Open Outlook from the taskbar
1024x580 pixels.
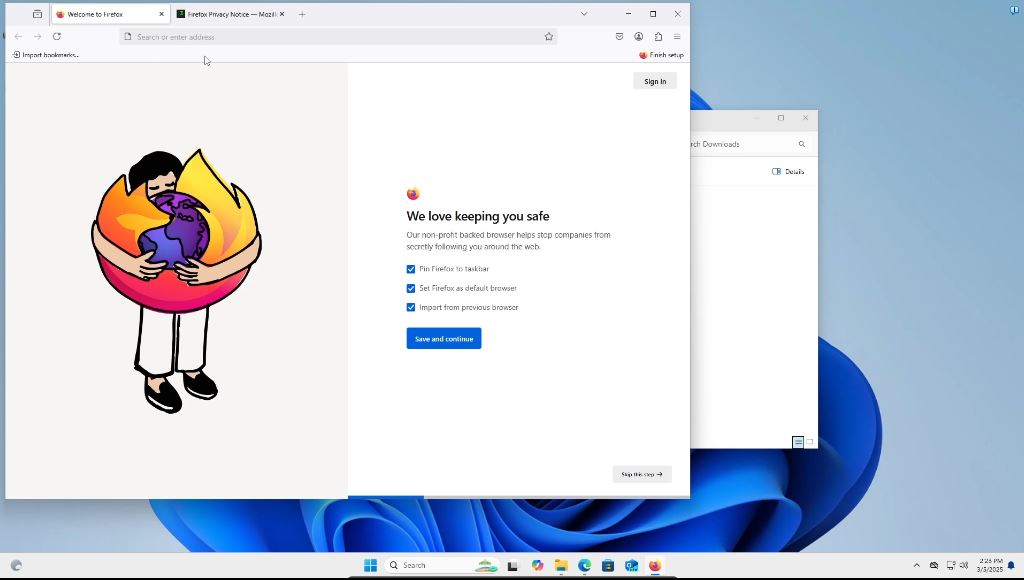point(632,566)
